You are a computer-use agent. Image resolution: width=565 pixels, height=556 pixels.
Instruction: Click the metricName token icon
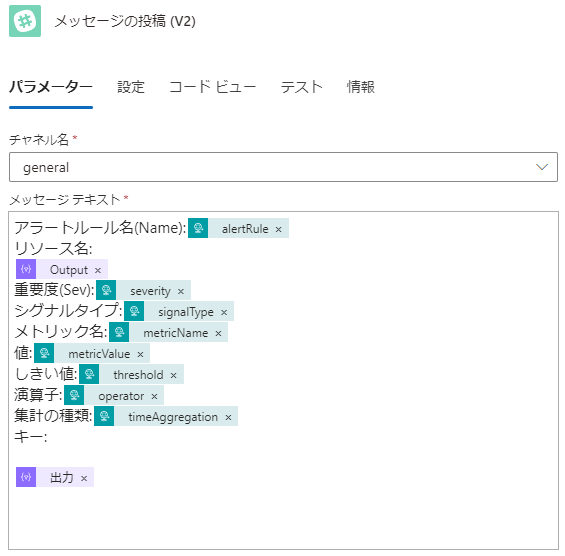point(119,332)
